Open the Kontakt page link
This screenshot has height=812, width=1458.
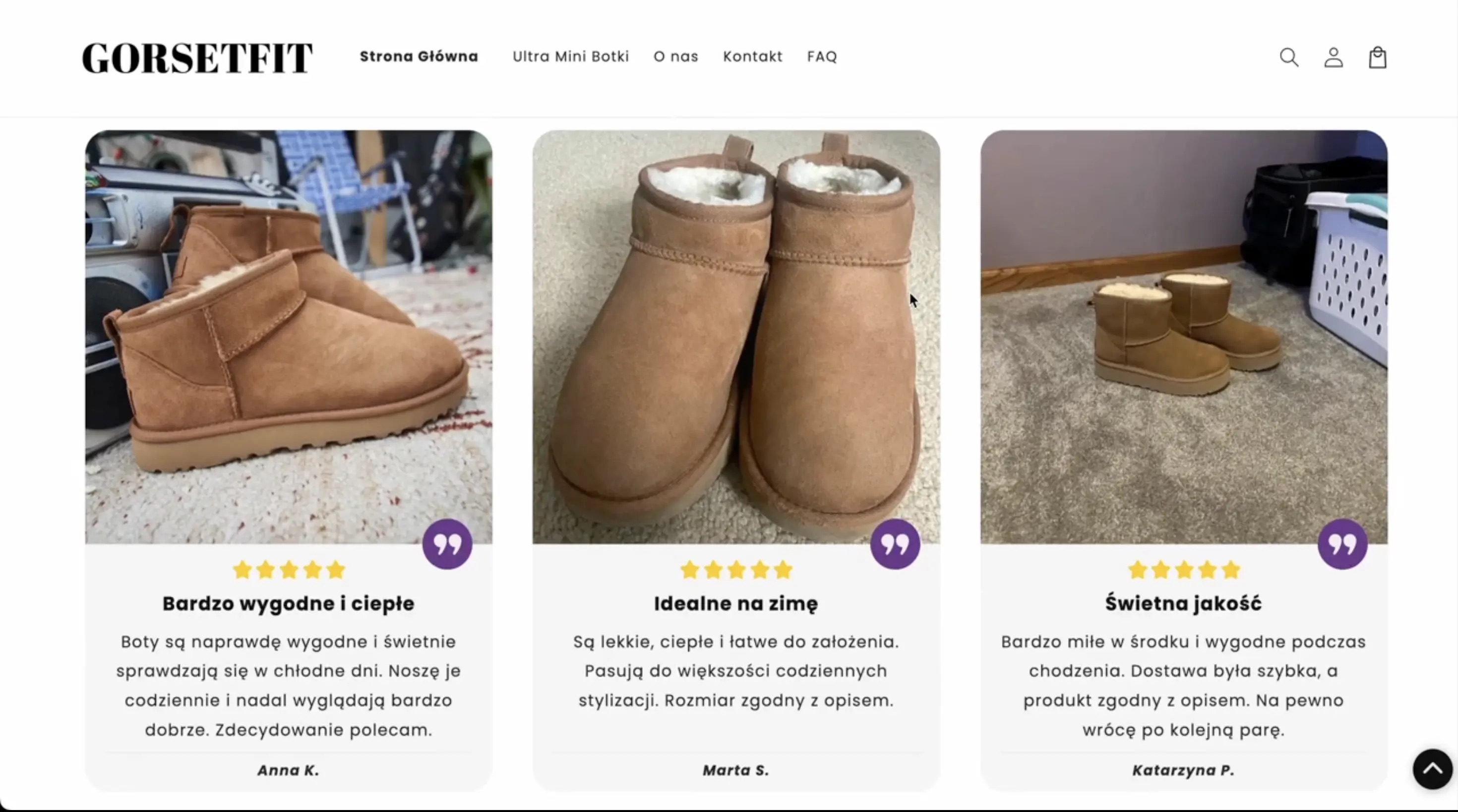coord(753,57)
